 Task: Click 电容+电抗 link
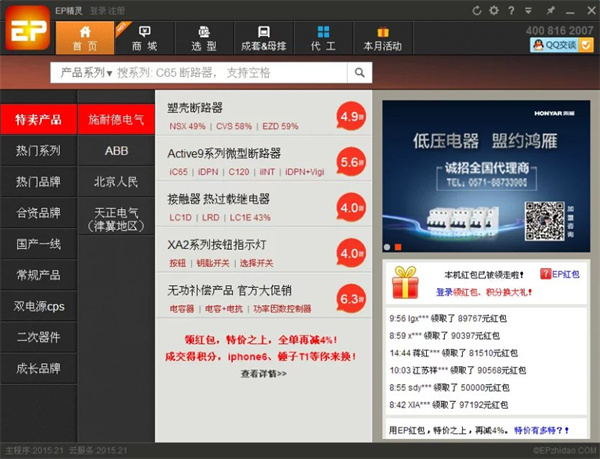coord(224,308)
